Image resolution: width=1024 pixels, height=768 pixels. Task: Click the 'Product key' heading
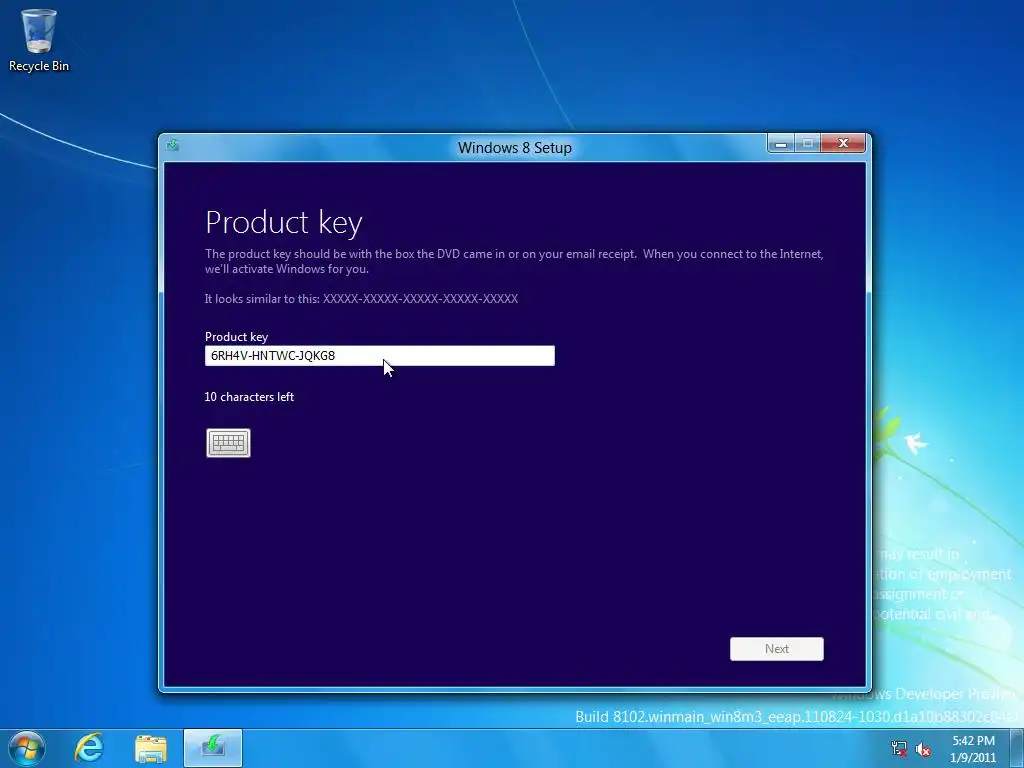284,223
